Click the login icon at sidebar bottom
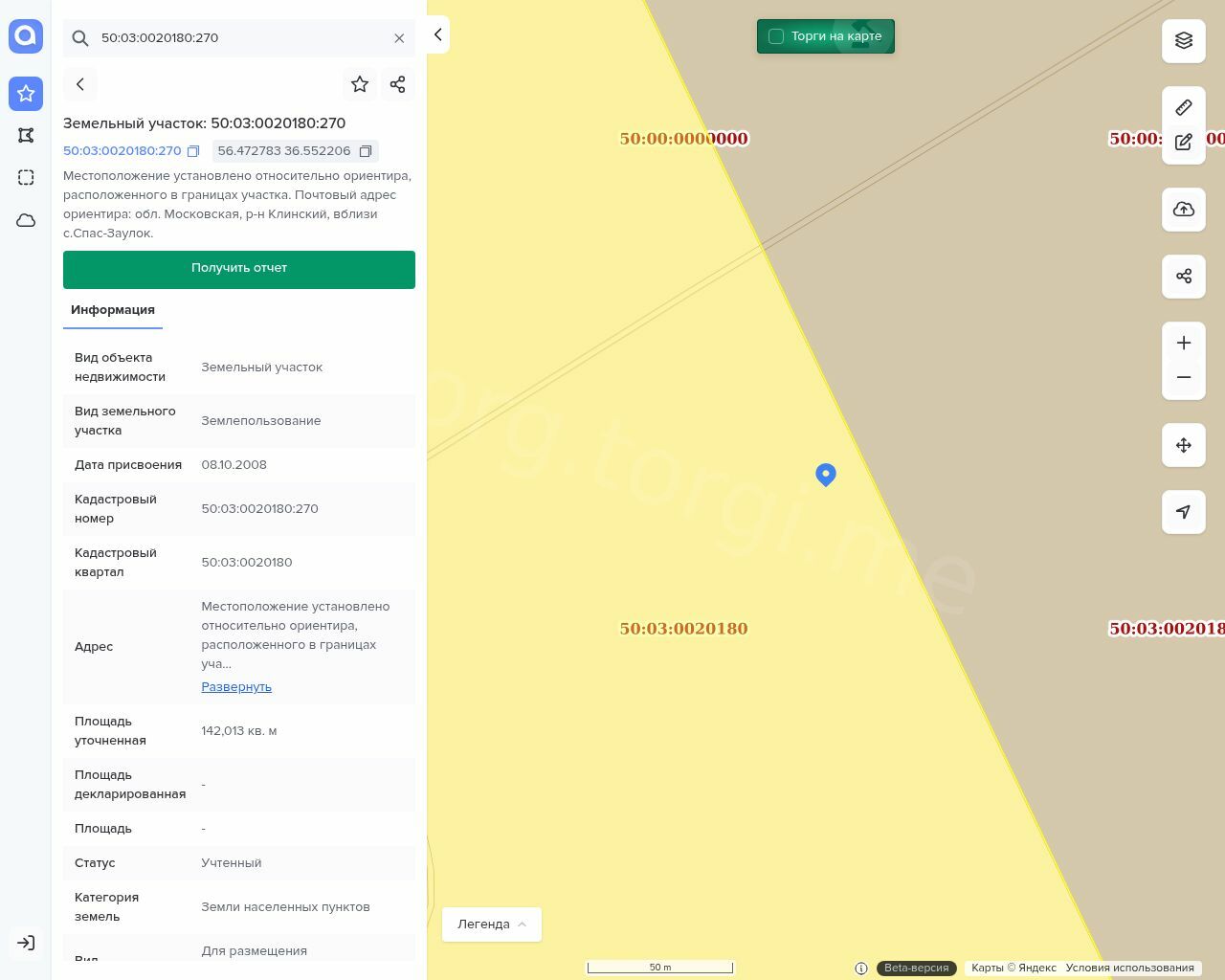The width and height of the screenshot is (1225, 980). [x=26, y=943]
